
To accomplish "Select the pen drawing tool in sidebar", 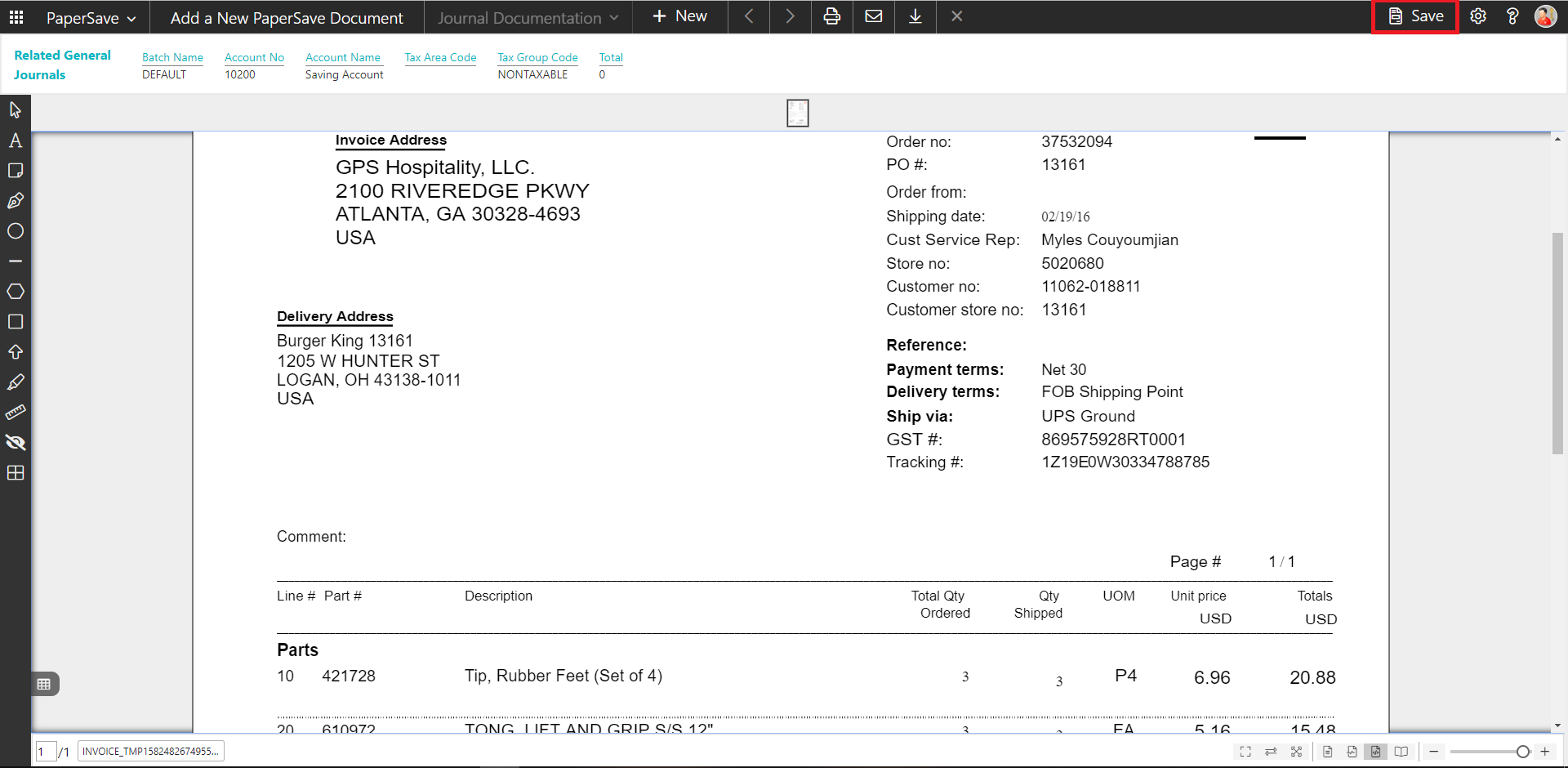I will pyautogui.click(x=16, y=201).
